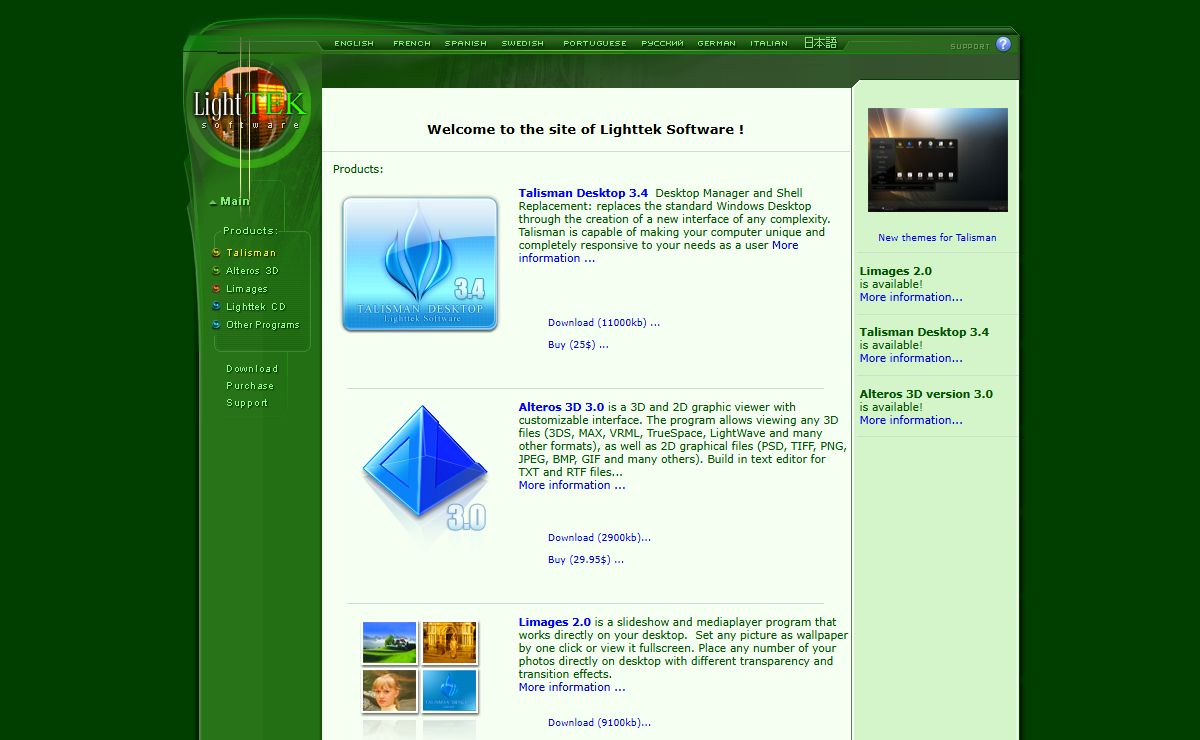Open New themes for Talisman link
The width and height of the screenshot is (1200, 740).
937,238
